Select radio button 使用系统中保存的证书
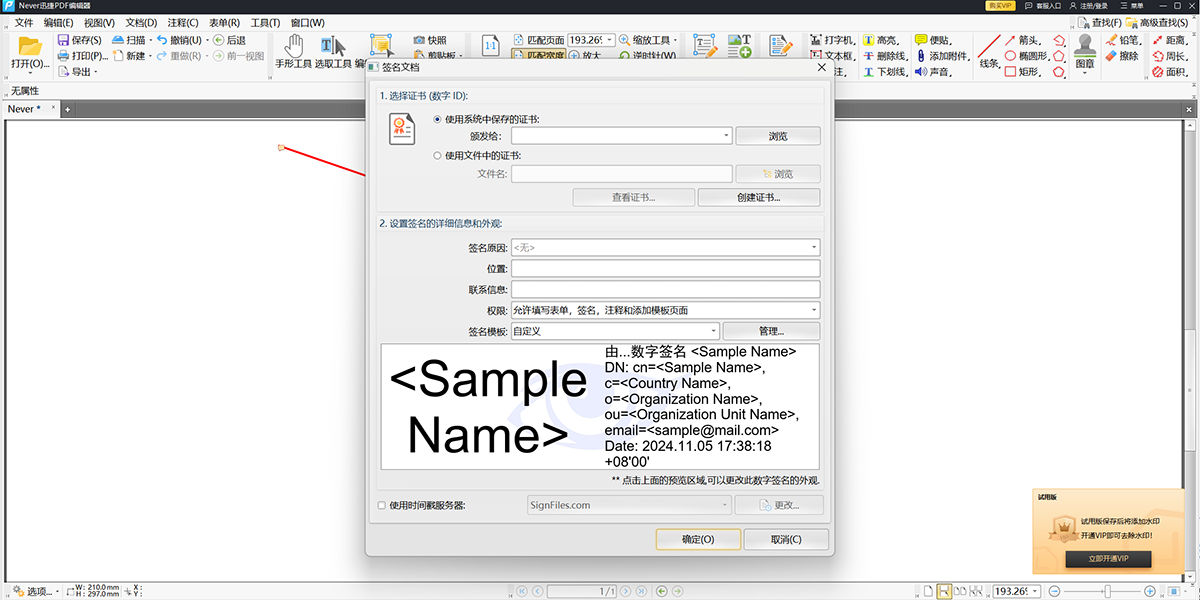Viewport: 1200px width, 600px height. coord(438,117)
